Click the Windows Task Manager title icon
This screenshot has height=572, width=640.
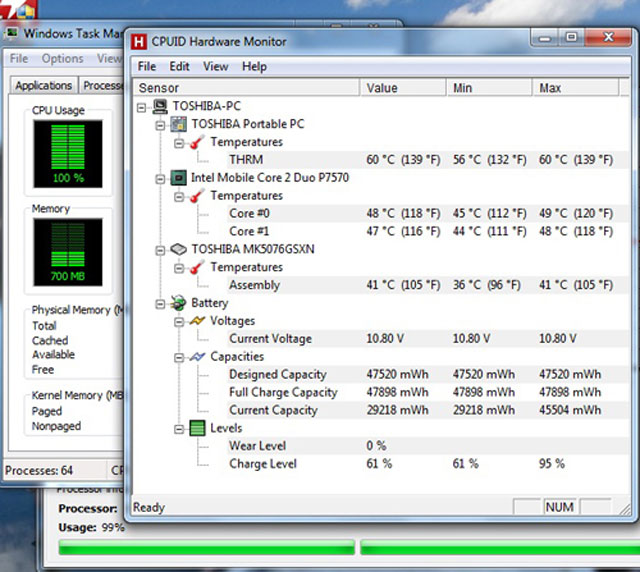(12, 33)
